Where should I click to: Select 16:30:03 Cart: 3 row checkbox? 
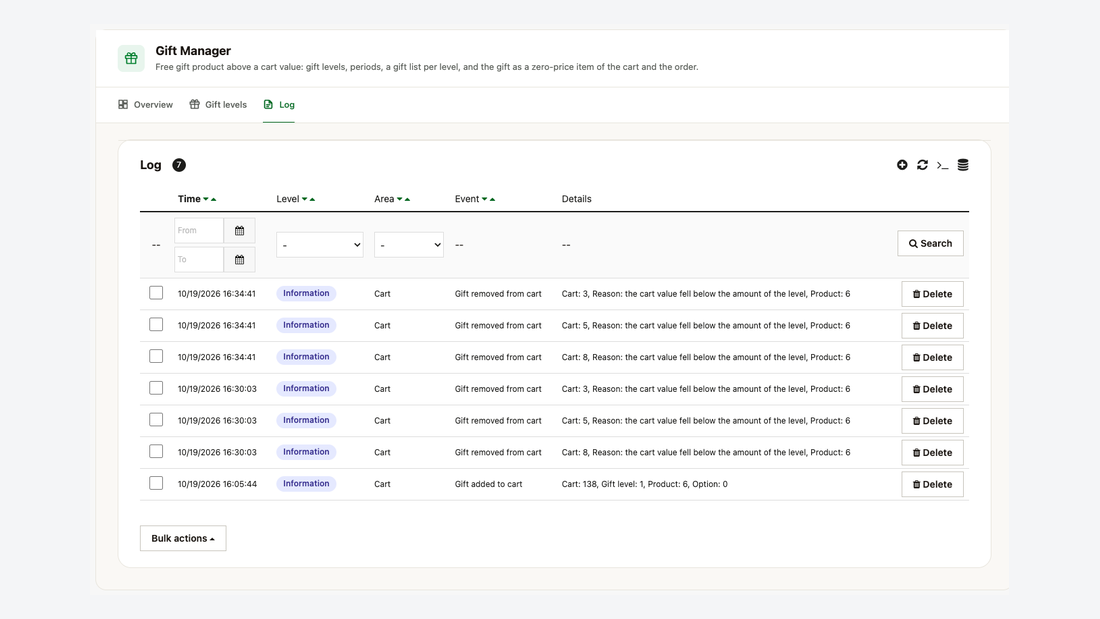click(x=156, y=388)
